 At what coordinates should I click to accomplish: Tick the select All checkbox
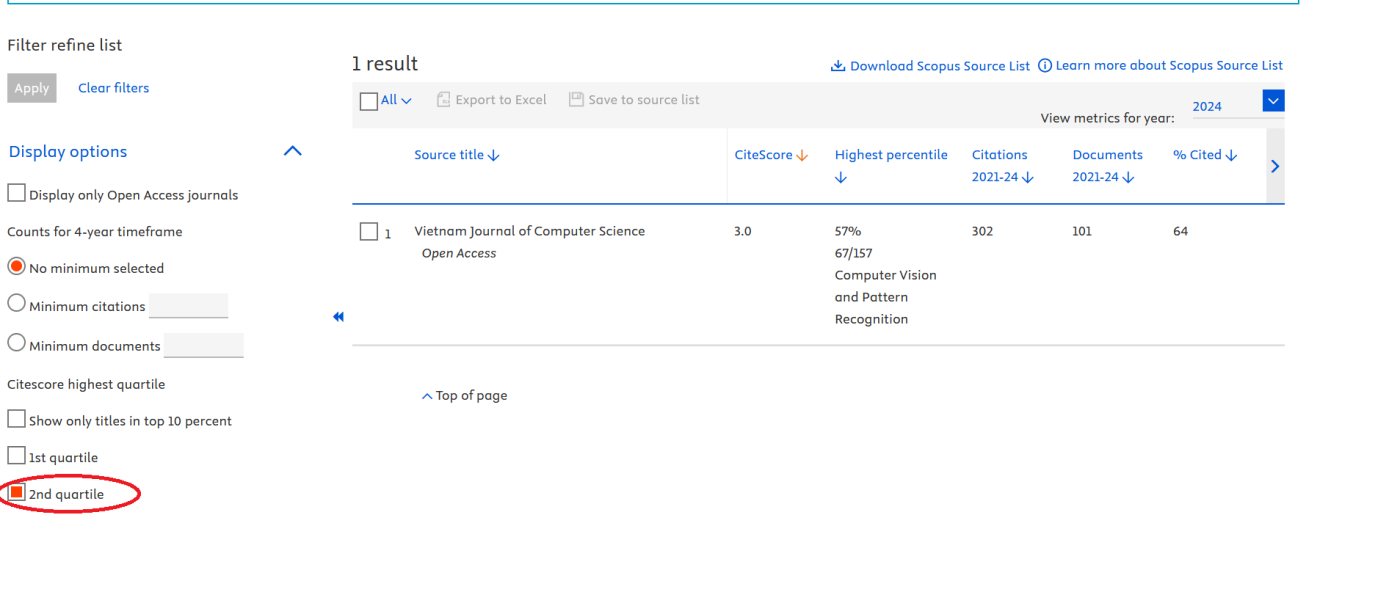click(369, 101)
